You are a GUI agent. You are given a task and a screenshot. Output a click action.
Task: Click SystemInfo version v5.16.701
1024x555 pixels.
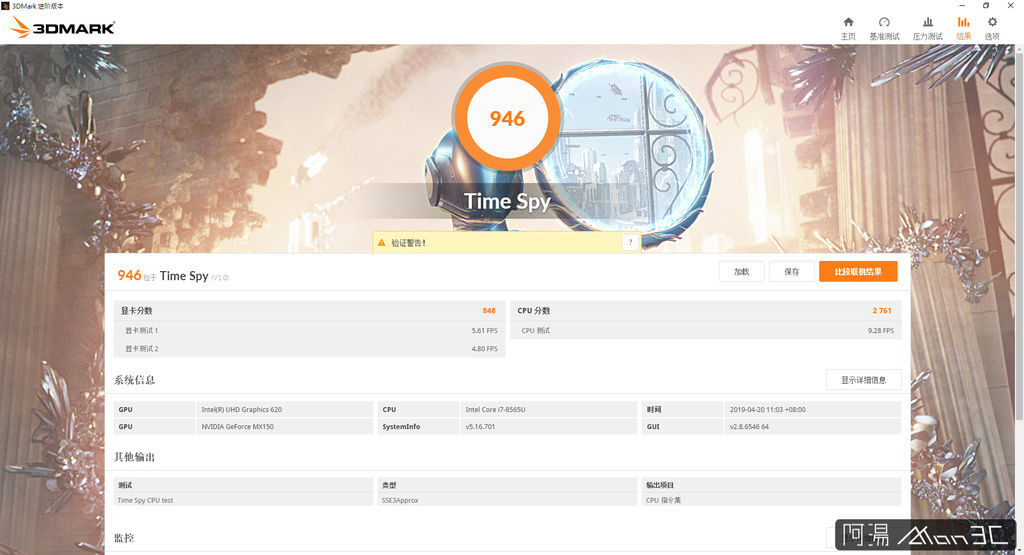[x=480, y=426]
